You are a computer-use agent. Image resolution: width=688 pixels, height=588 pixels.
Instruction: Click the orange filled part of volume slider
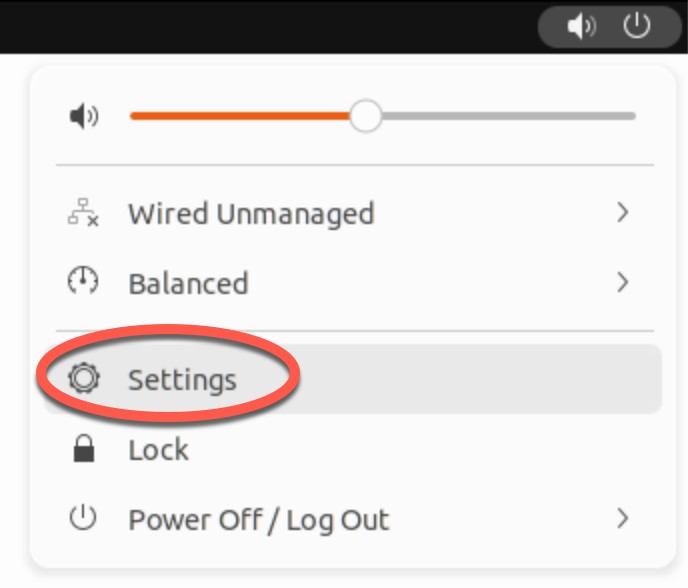[240, 116]
